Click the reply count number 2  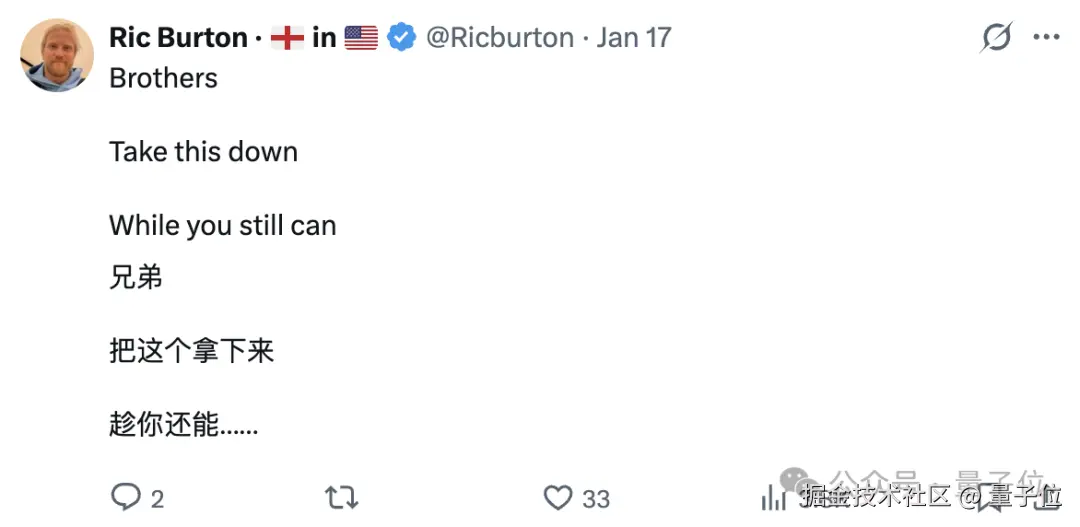157,498
